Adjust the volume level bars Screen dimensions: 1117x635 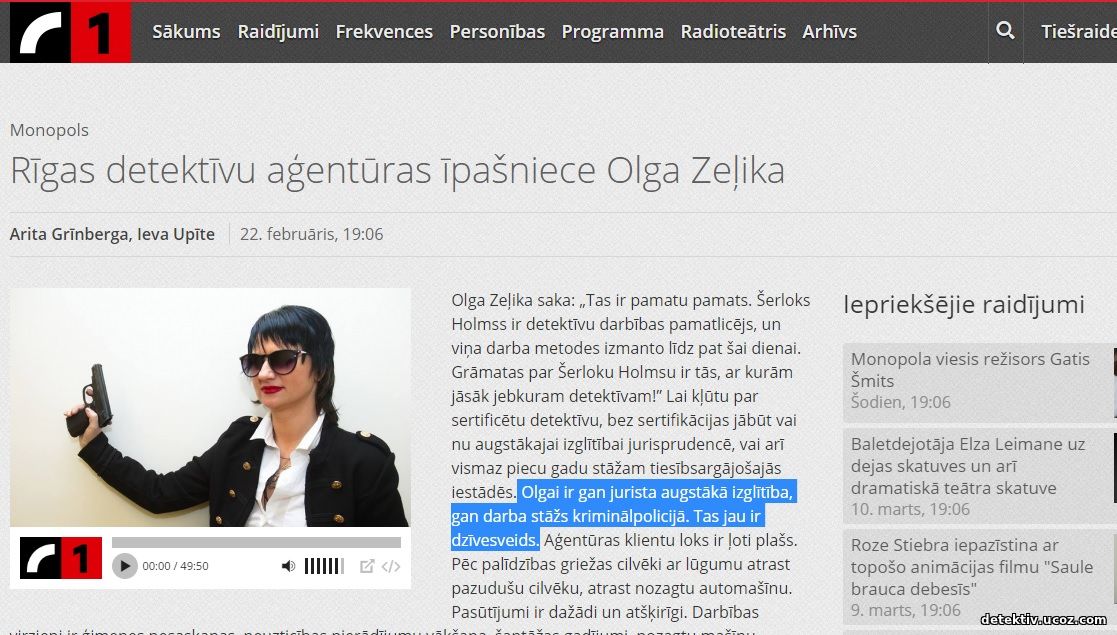click(x=324, y=566)
